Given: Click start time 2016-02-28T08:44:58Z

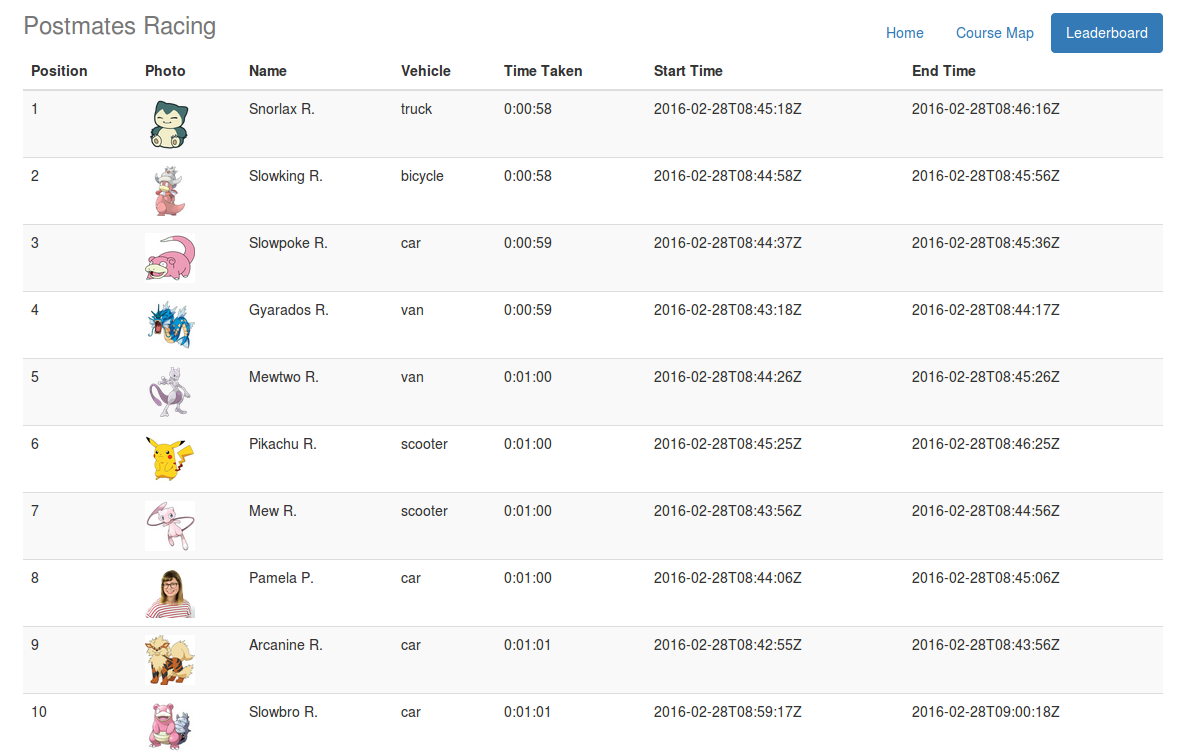Looking at the screenshot, I should point(728,176).
